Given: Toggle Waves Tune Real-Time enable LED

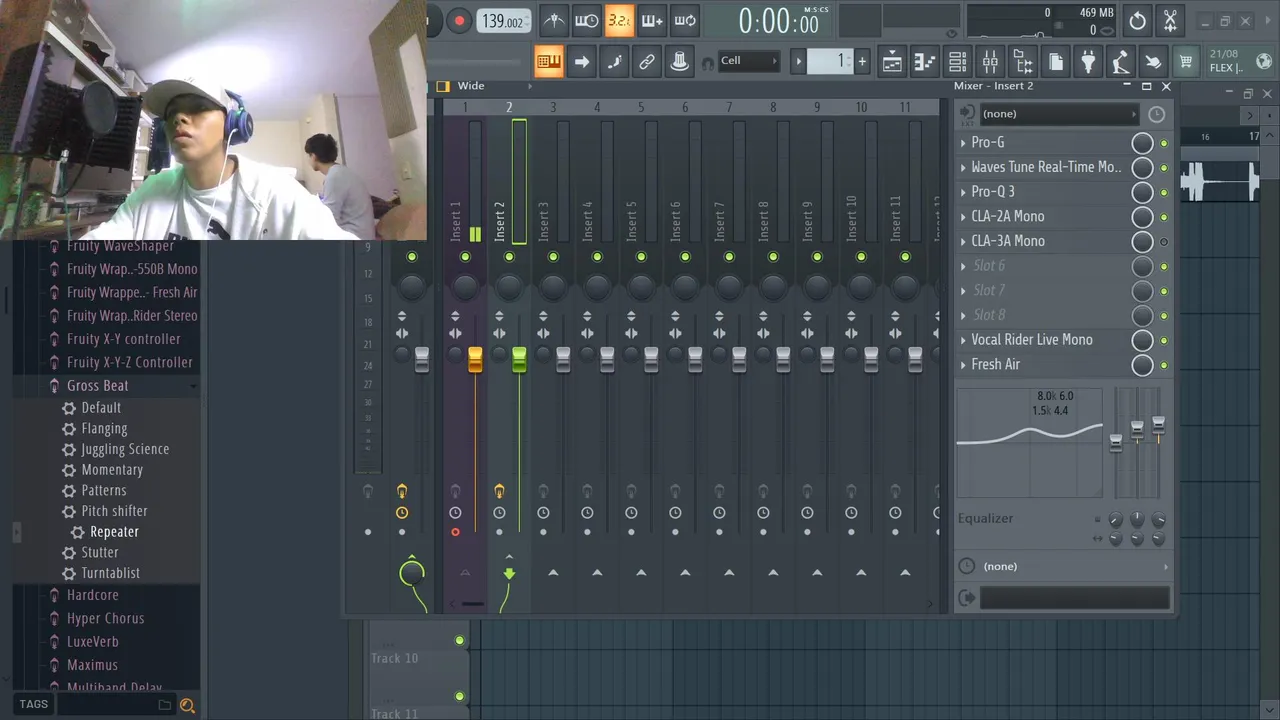Looking at the screenshot, I should (1164, 168).
